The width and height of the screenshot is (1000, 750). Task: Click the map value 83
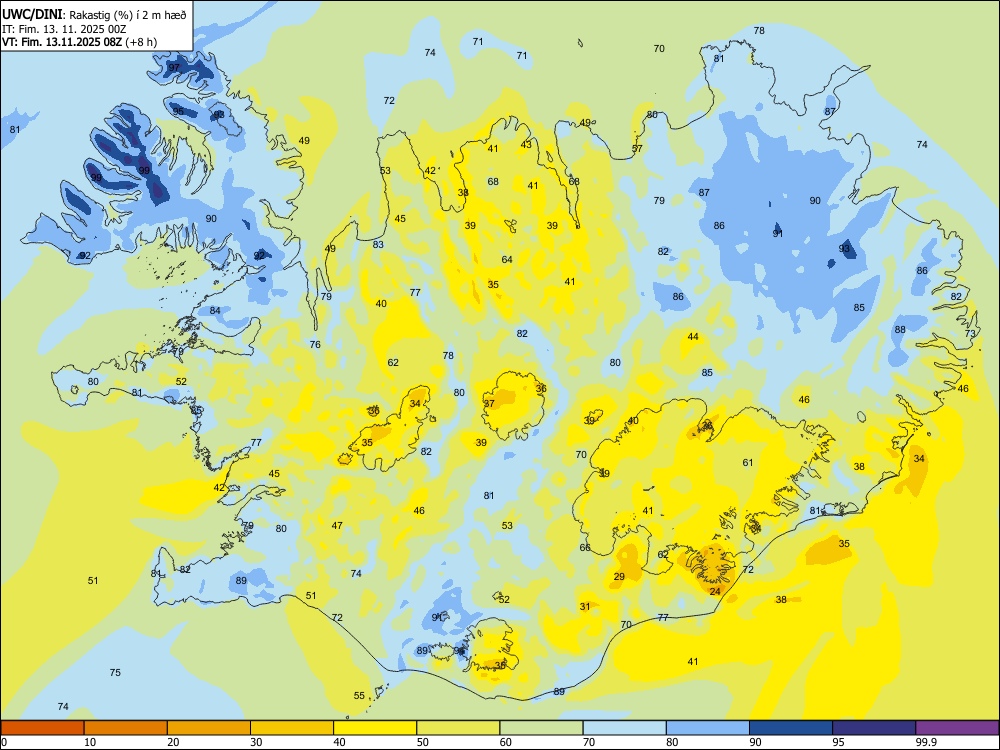click(378, 244)
